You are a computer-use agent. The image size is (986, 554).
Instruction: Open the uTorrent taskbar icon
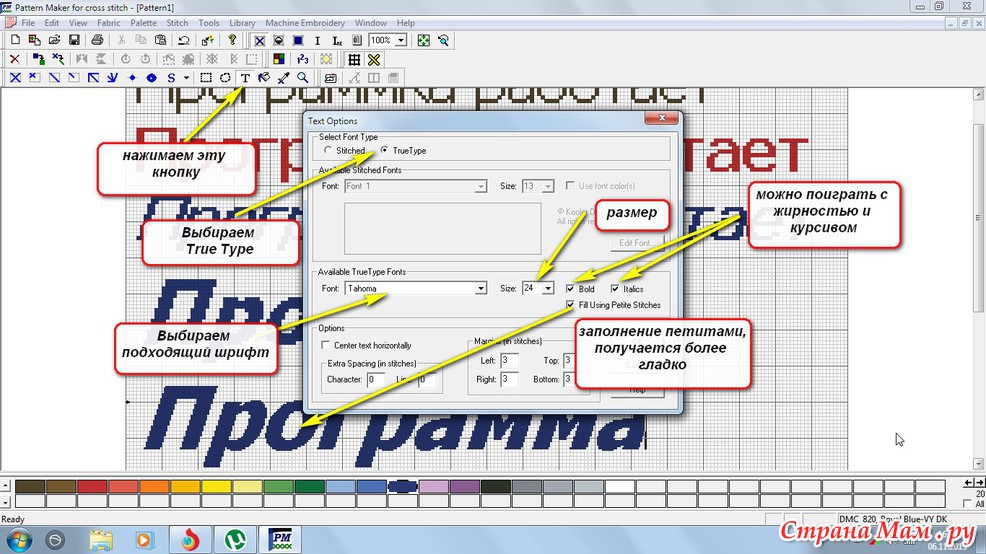click(236, 540)
